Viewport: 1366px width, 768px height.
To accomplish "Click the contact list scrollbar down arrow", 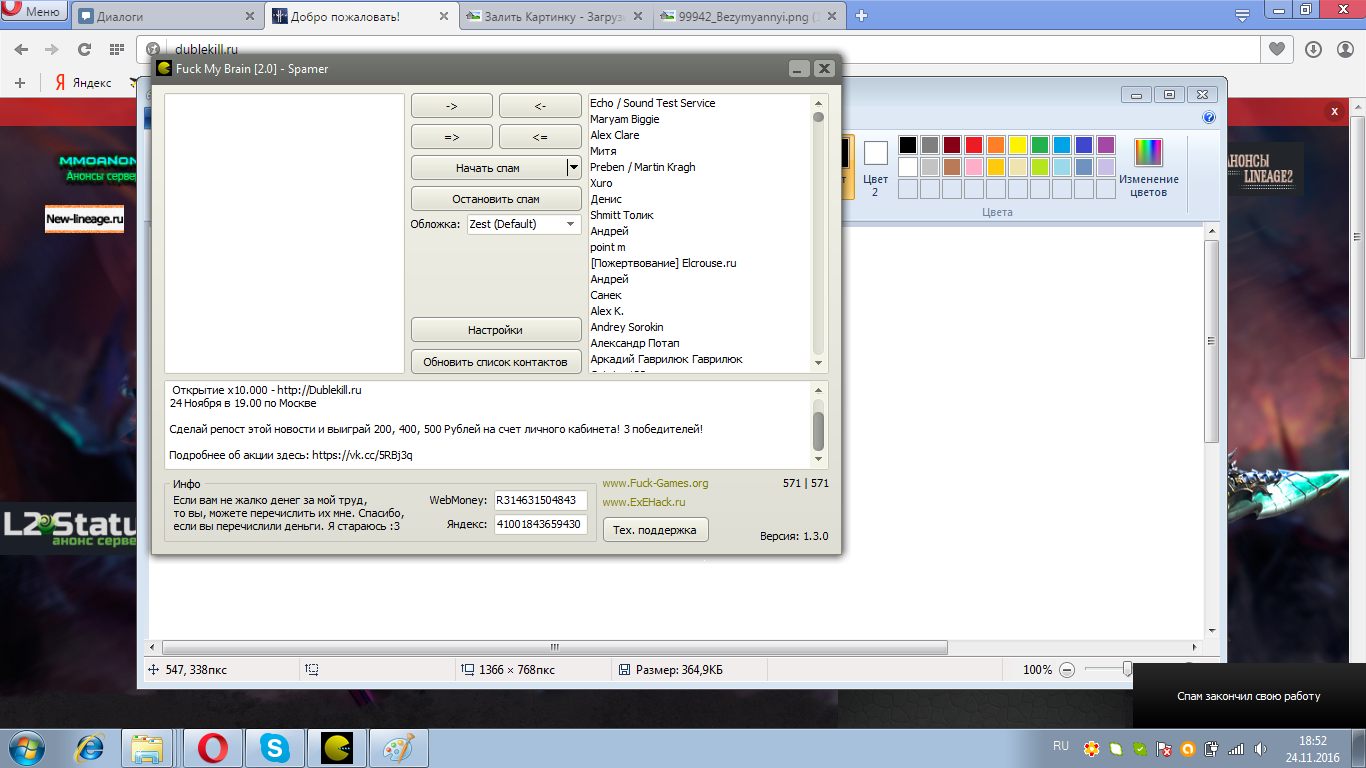I will click(x=818, y=364).
